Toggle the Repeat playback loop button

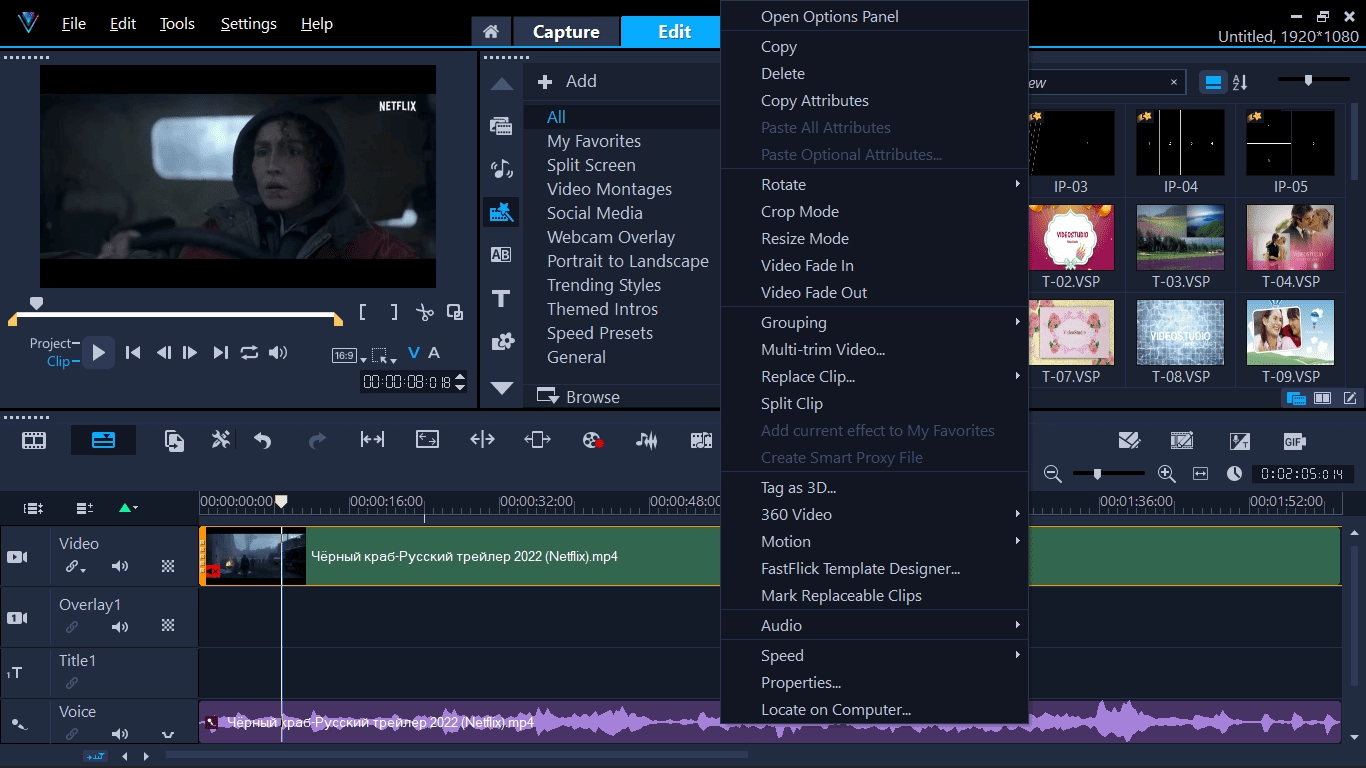(249, 352)
